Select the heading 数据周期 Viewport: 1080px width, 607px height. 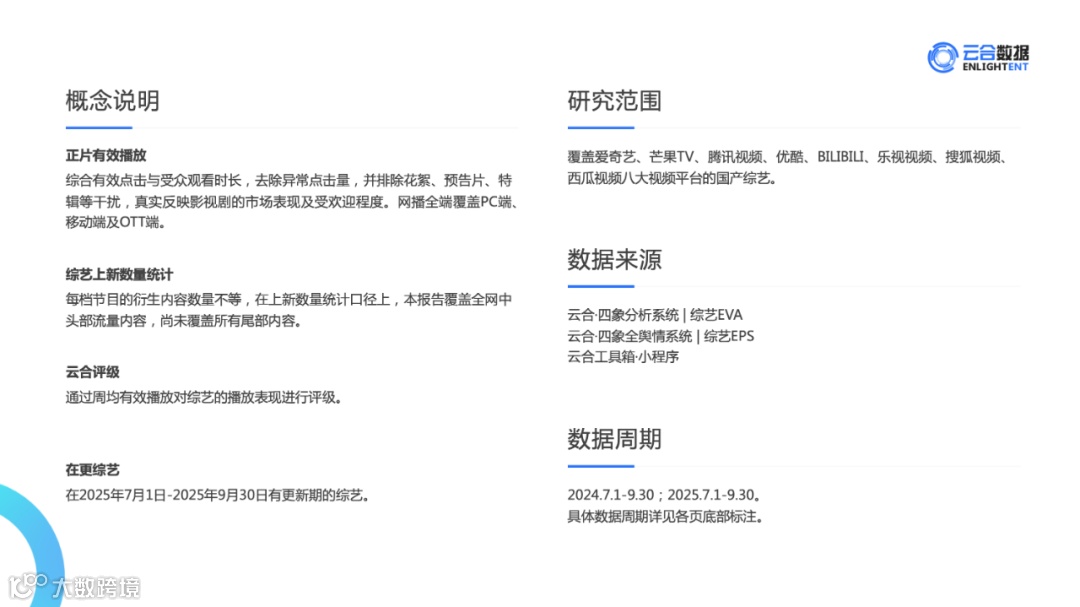pyautogui.click(x=614, y=439)
